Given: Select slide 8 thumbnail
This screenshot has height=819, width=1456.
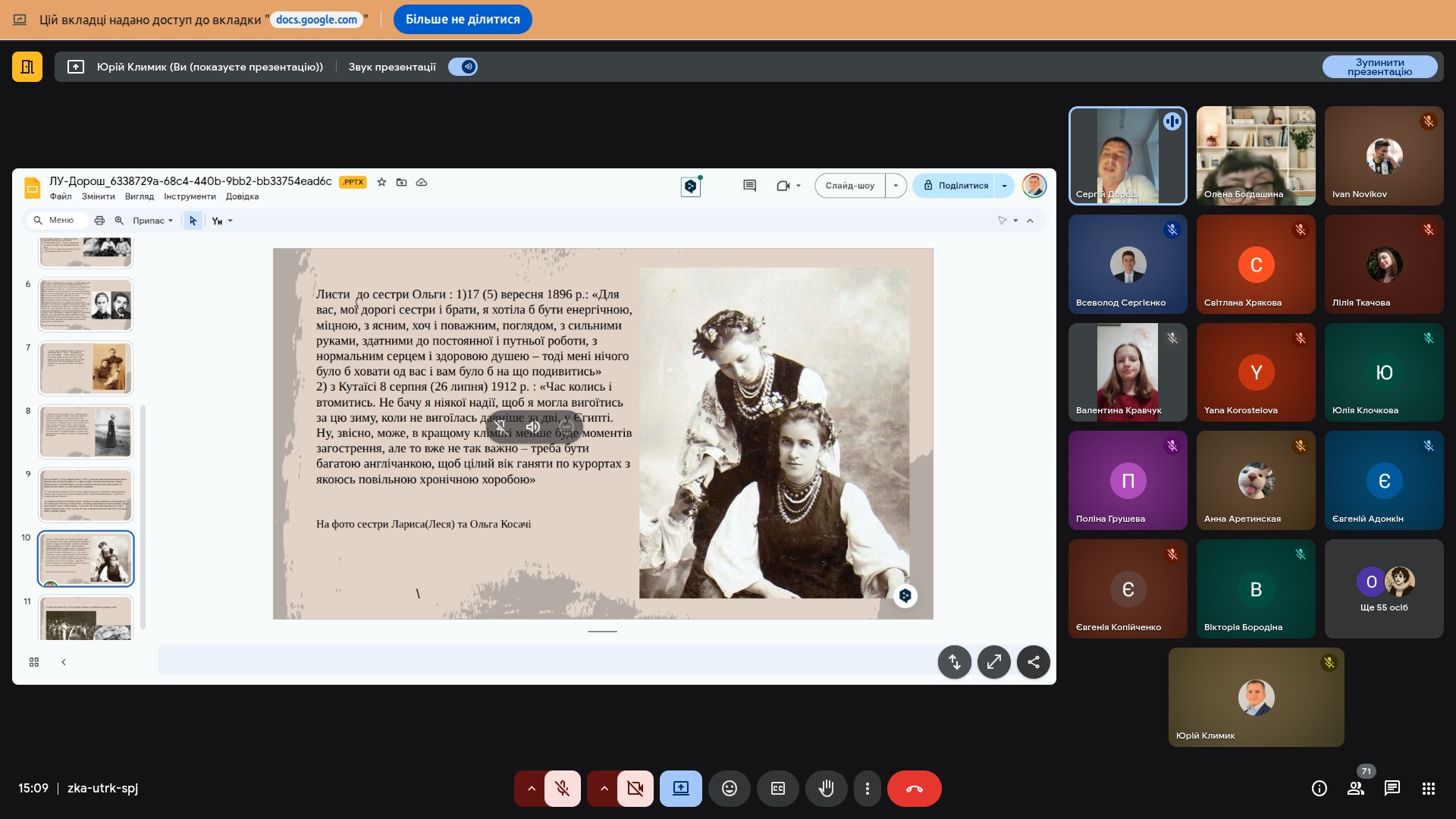Looking at the screenshot, I should [86, 431].
